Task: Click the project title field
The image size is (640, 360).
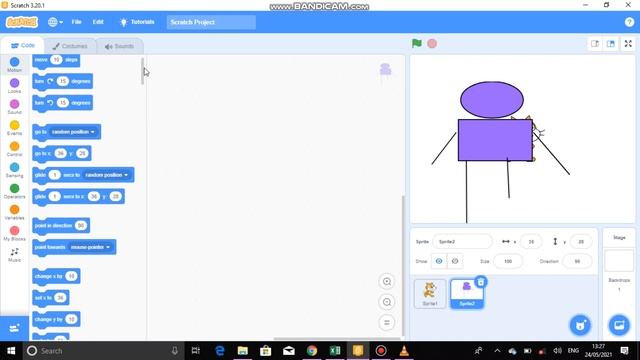Action: (x=211, y=22)
